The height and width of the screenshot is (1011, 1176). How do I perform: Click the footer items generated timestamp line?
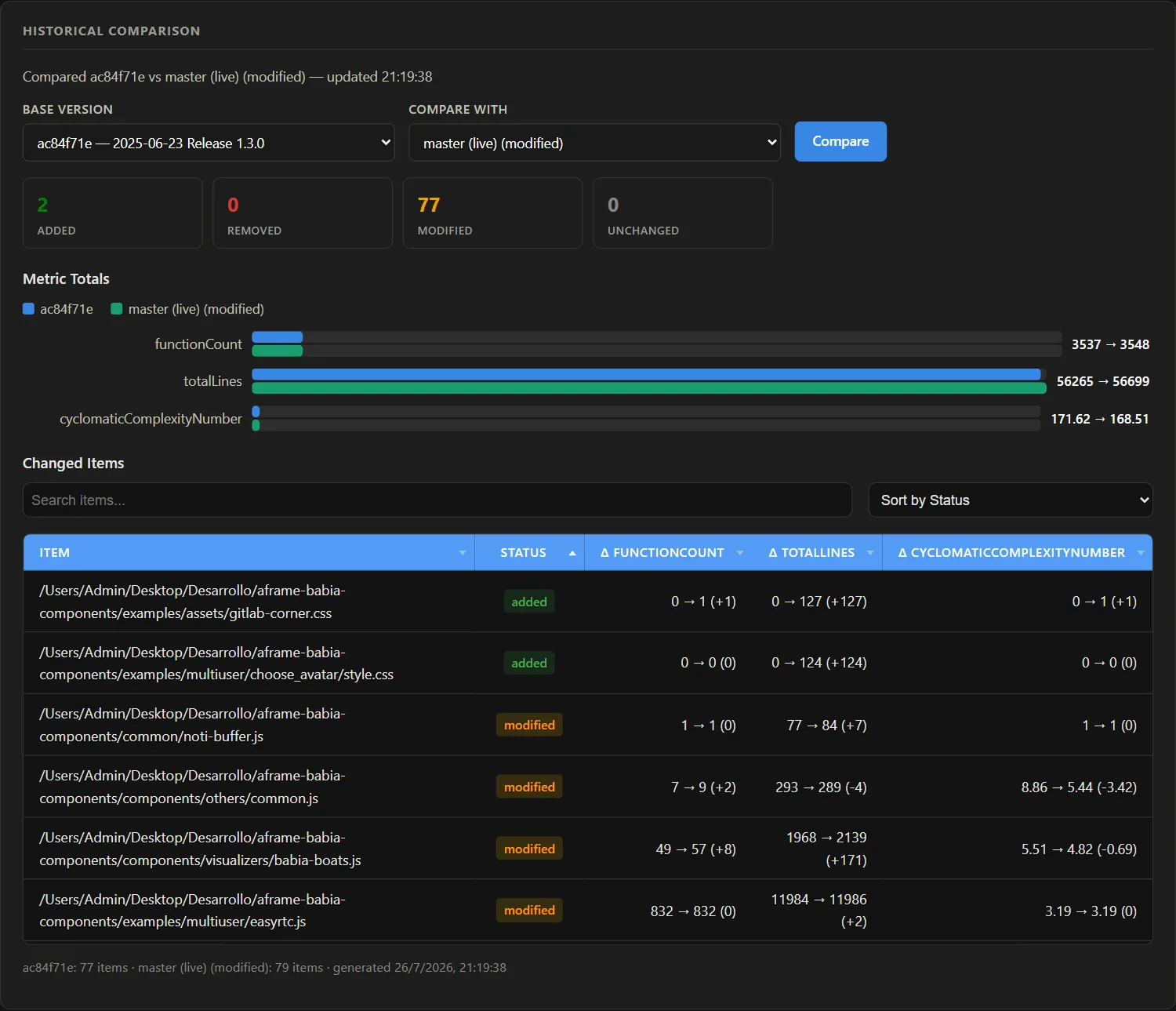coord(264,968)
